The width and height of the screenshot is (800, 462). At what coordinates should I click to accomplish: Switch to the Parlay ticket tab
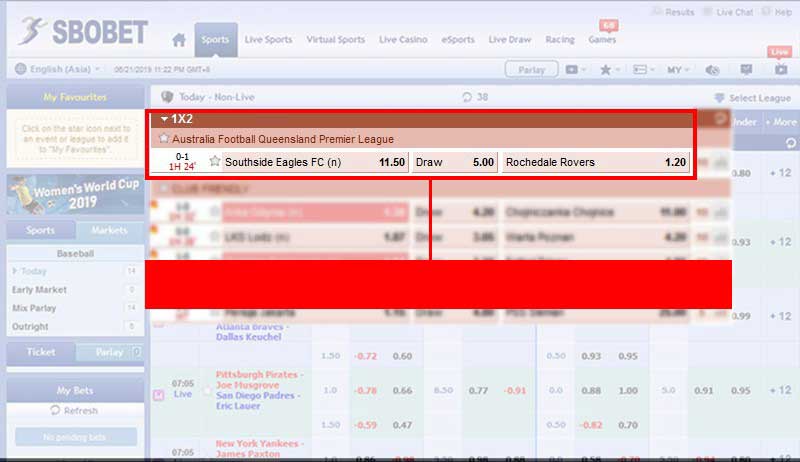110,352
